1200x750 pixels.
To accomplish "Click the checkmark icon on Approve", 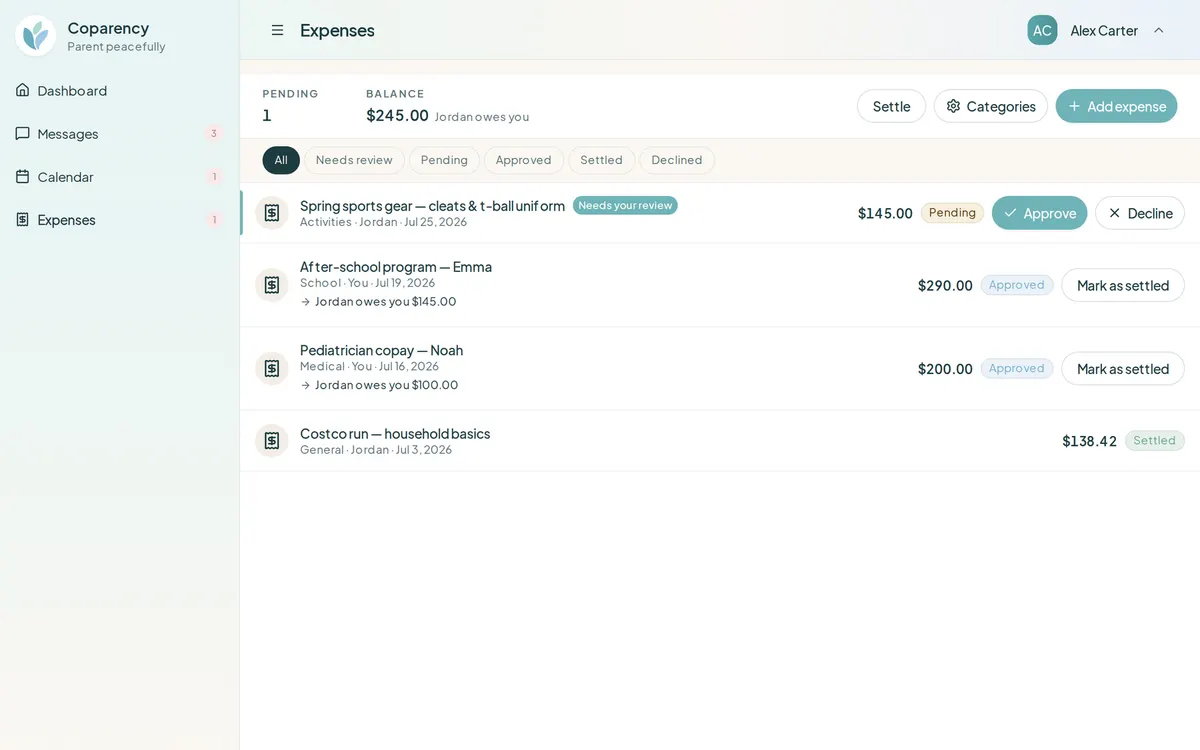I will coord(1010,213).
